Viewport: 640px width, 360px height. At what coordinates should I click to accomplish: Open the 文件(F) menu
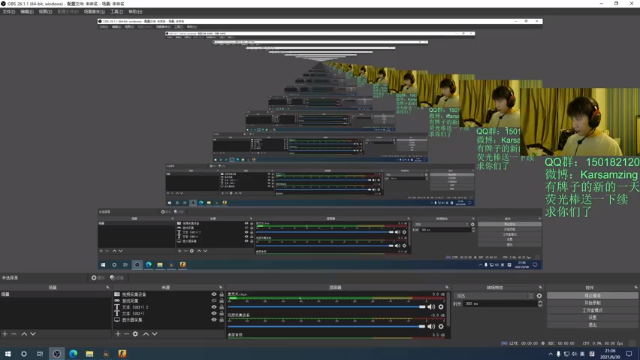click(x=9, y=12)
